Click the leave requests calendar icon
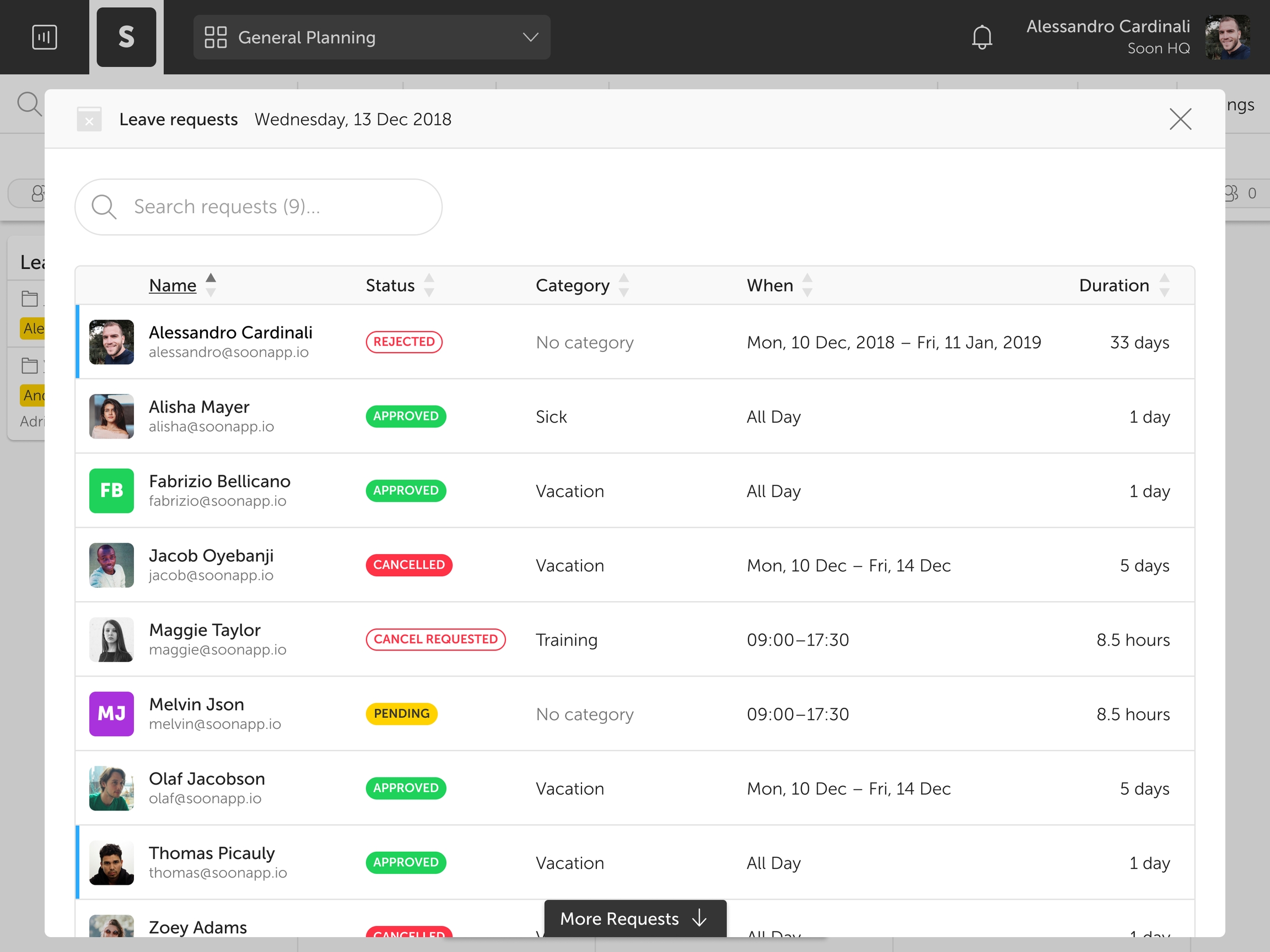Image resolution: width=1270 pixels, height=952 pixels. [89, 120]
